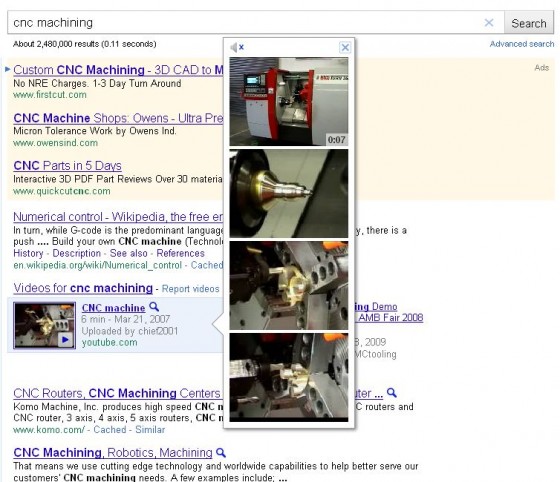Open the Similar link for www.komo.com
Screen dimensions: 560x482
tap(150, 430)
